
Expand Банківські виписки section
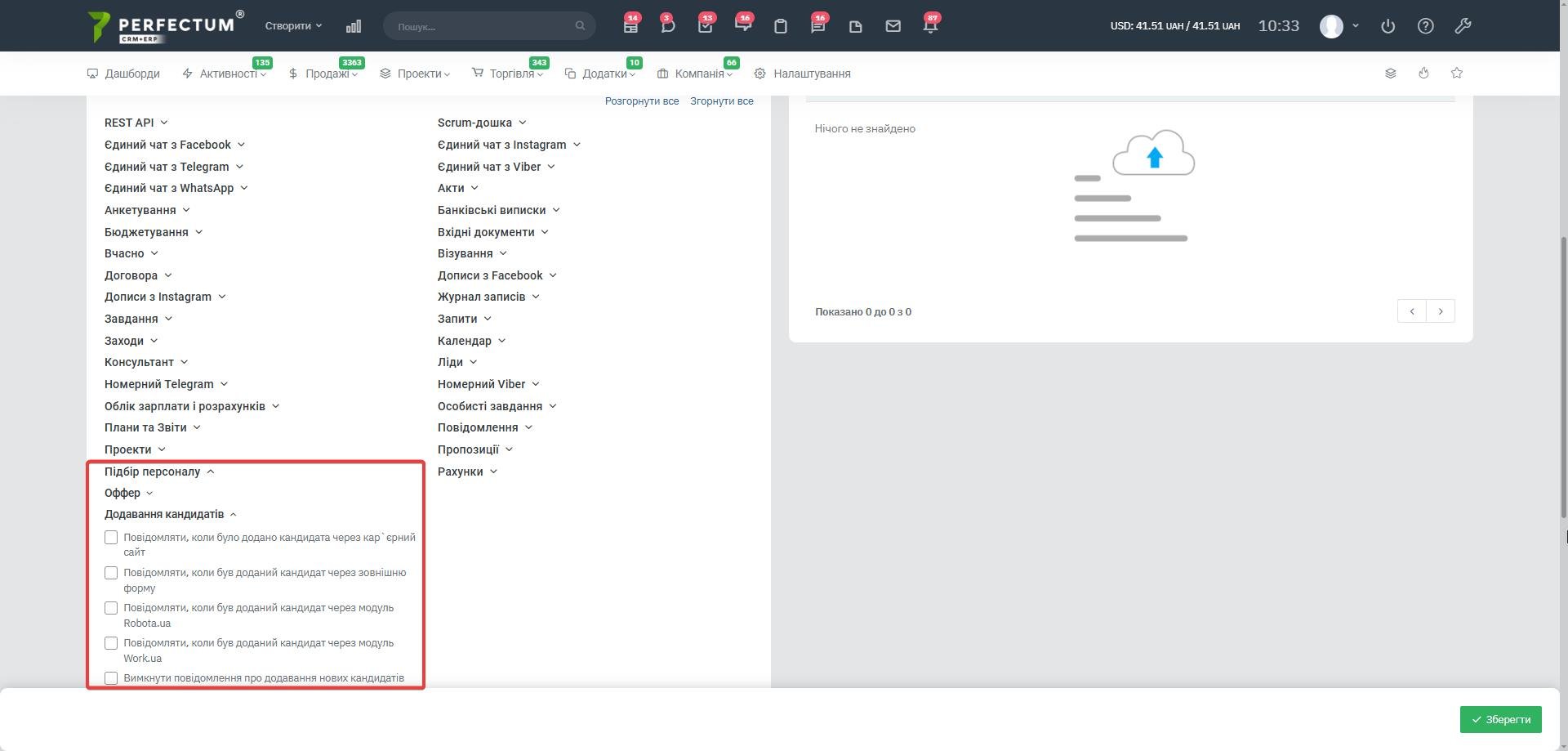499,210
